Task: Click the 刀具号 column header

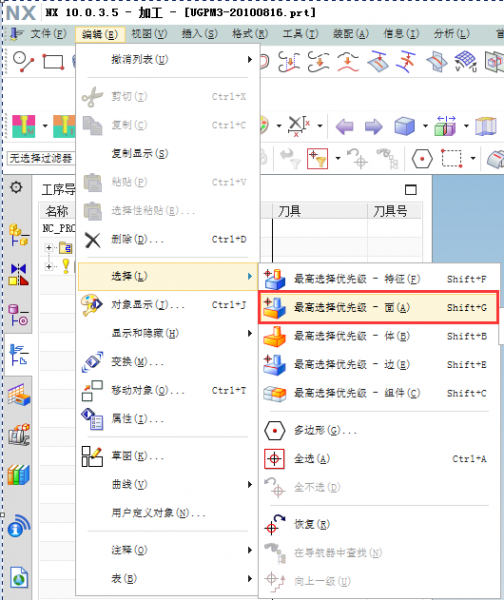Action: (395, 211)
